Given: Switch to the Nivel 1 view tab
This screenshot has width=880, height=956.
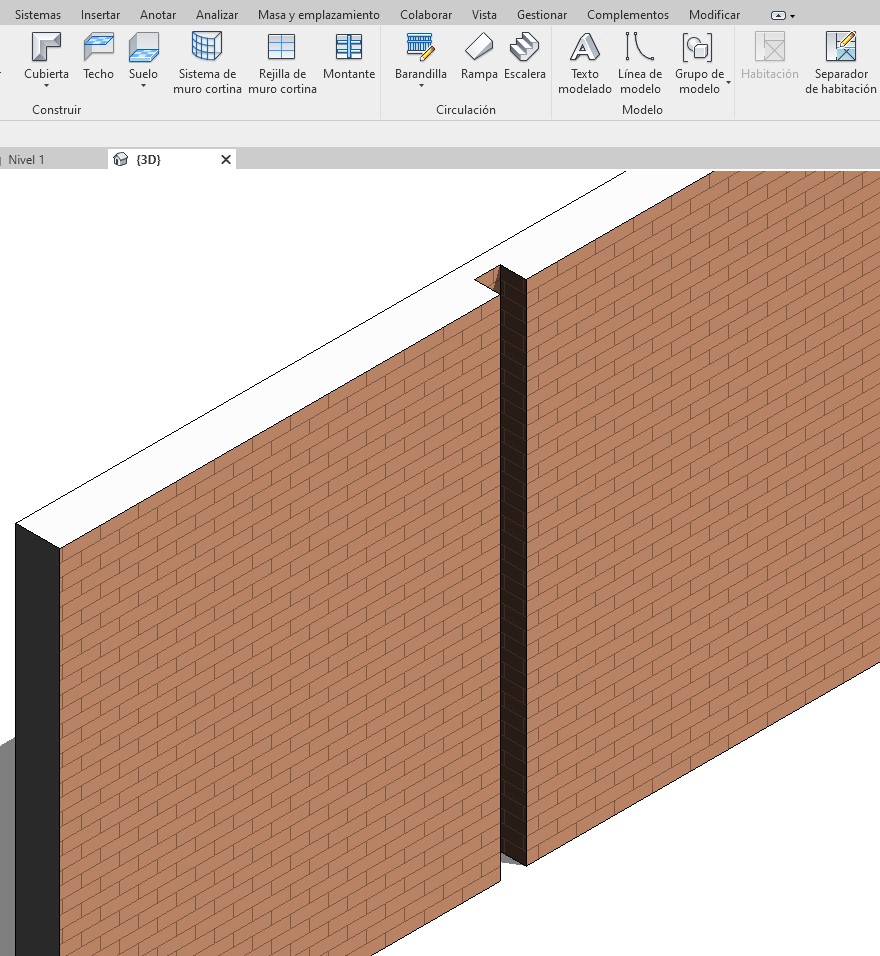Looking at the screenshot, I should click(27, 160).
